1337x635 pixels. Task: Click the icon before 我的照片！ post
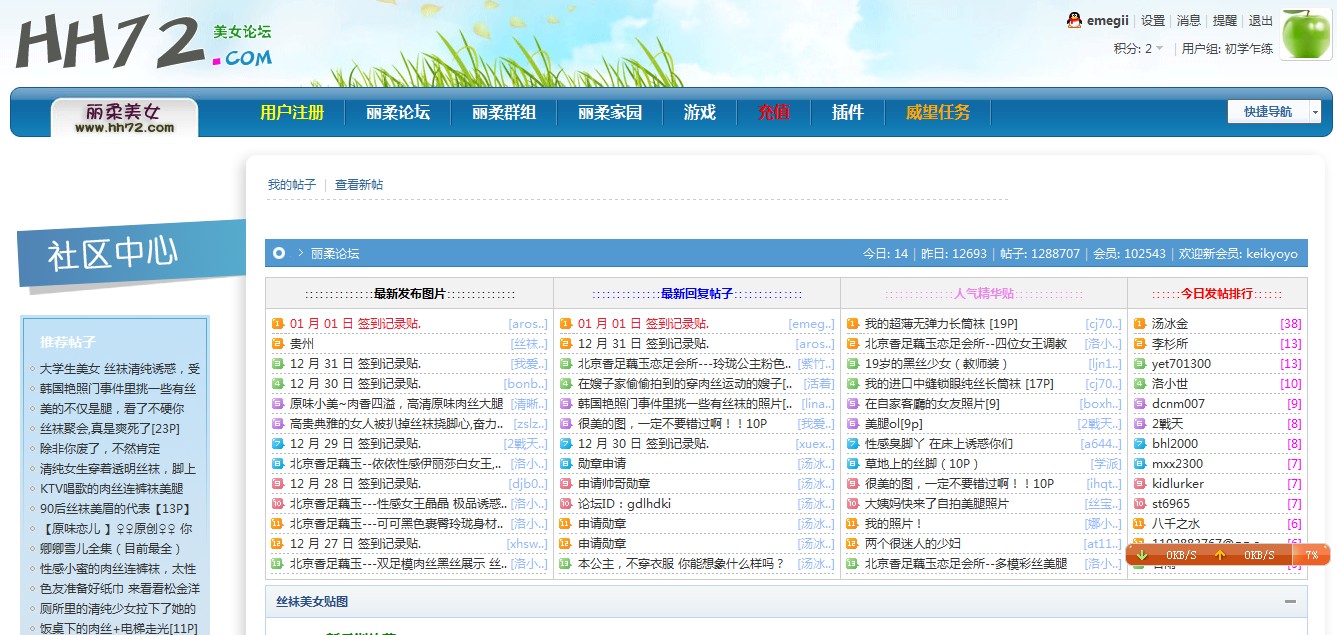(x=853, y=524)
